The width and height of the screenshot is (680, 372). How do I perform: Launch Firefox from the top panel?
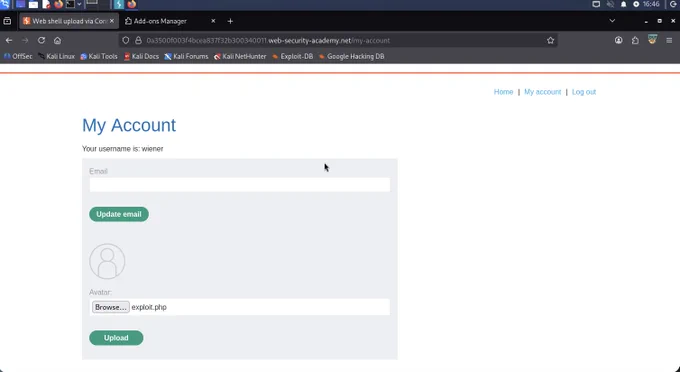(x=59, y=4)
